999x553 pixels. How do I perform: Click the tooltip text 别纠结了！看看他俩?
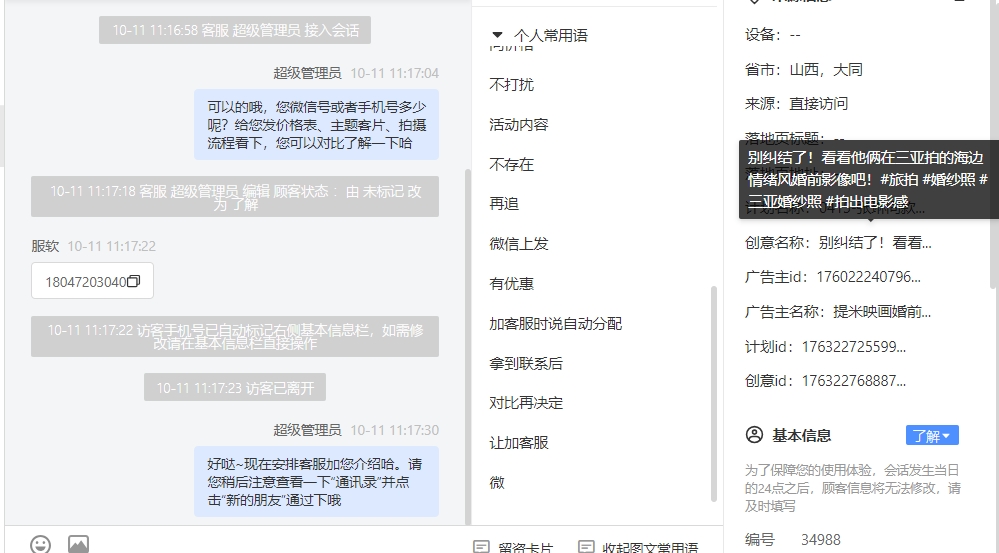pos(868,179)
